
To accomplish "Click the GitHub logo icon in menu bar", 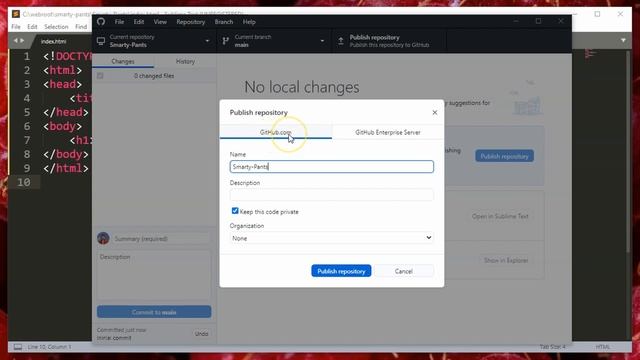I will point(101,22).
